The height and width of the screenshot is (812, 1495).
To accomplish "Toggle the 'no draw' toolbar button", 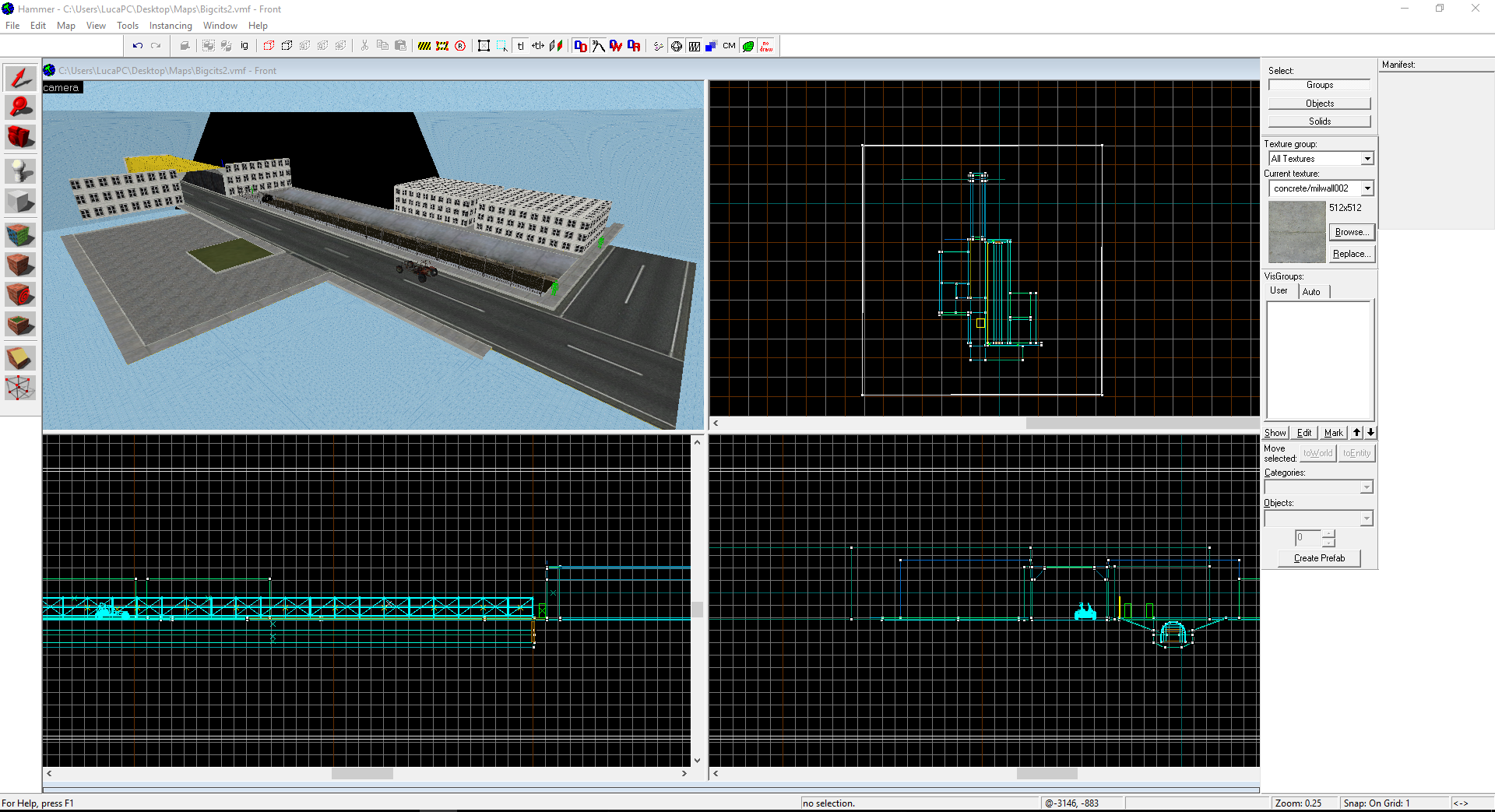I will 766,46.
